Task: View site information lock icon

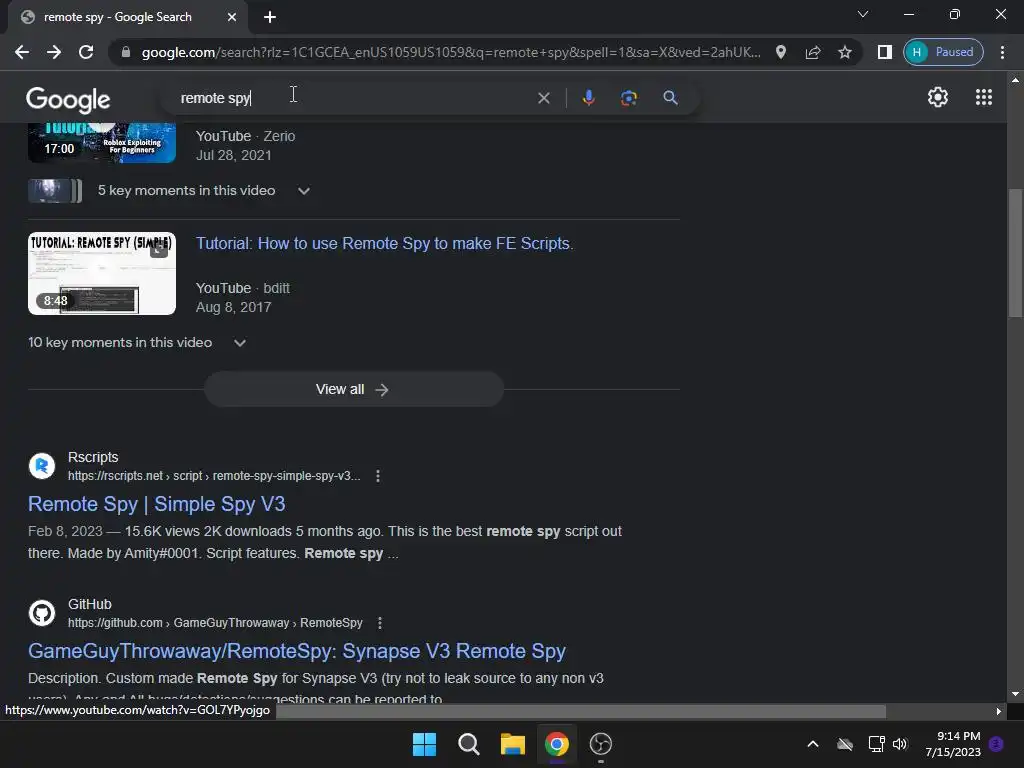Action: (126, 52)
